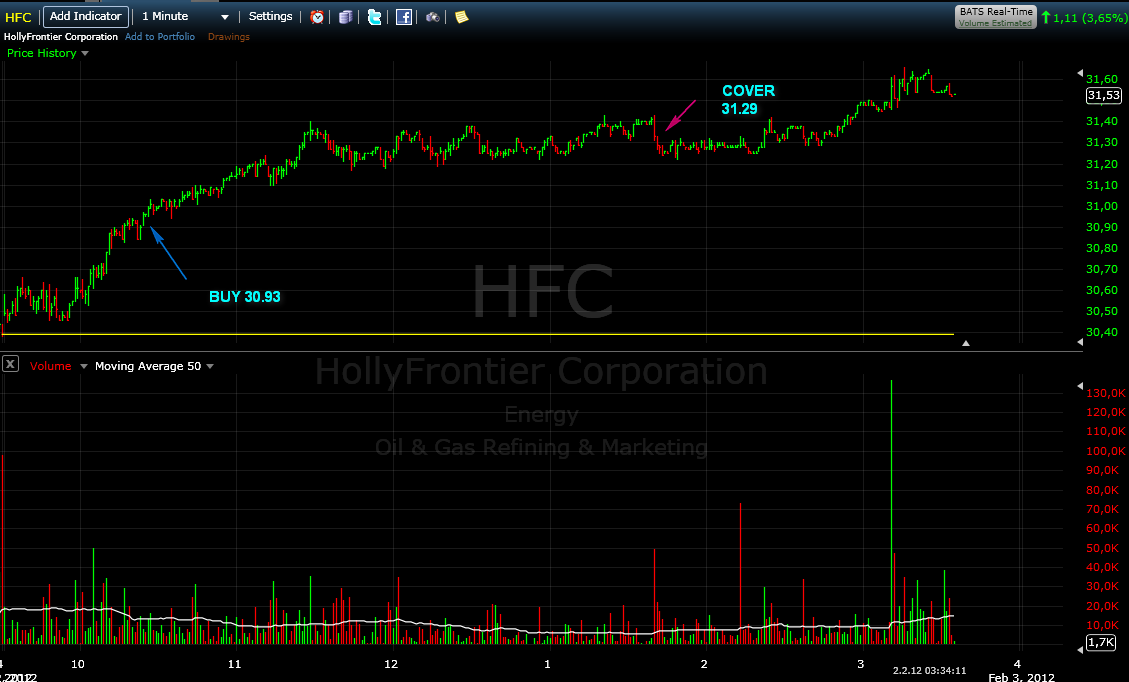
Task: Click the small triangle beside 30,40 label
Action: [x=1079, y=342]
